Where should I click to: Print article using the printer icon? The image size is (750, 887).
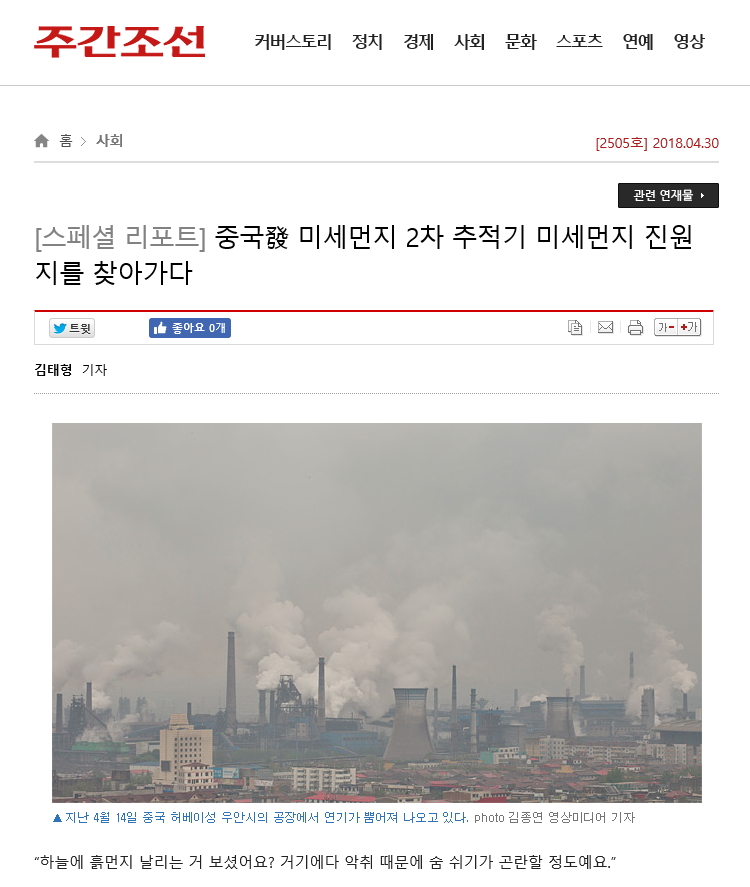635,328
